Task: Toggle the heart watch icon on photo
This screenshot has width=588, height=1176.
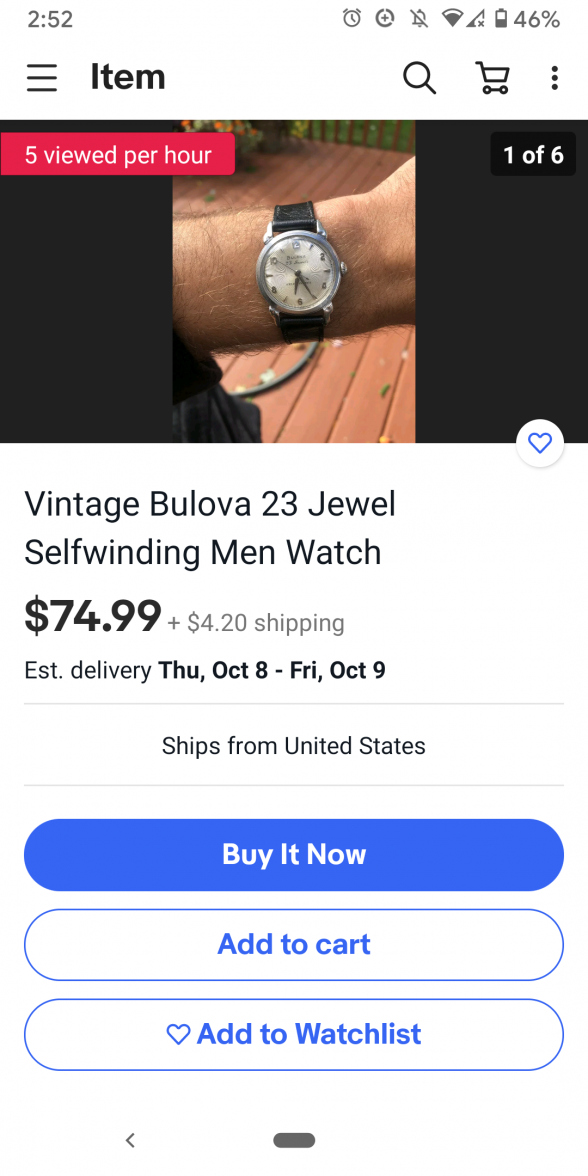Action: point(540,443)
